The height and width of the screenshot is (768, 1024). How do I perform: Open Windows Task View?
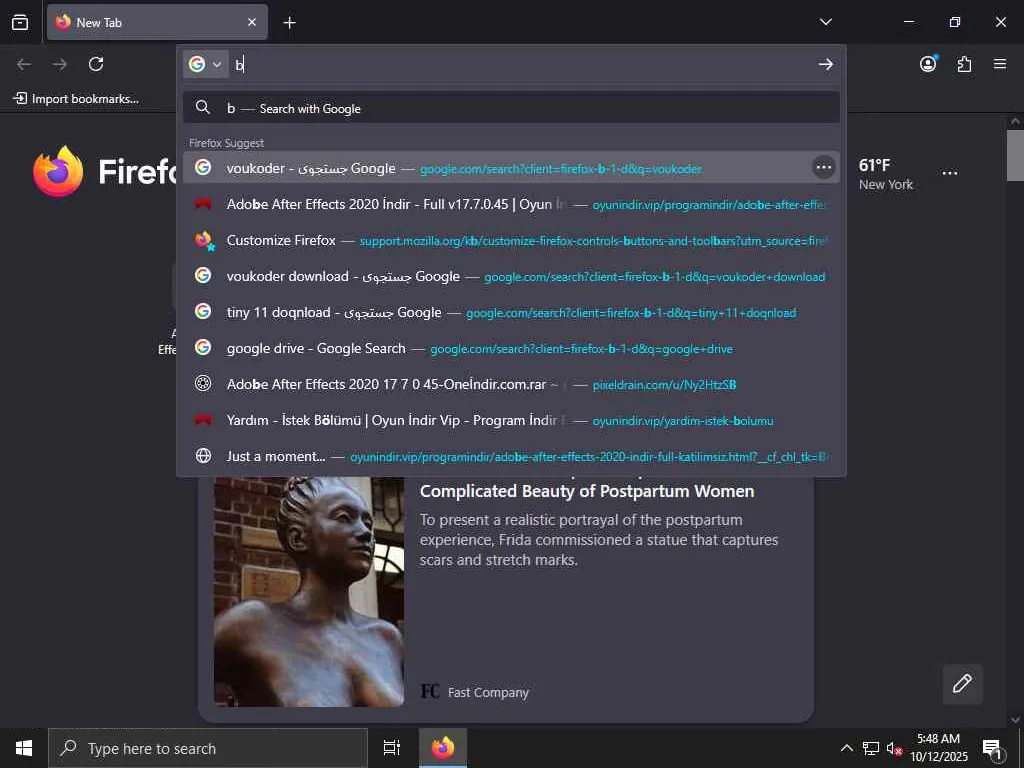(x=391, y=748)
